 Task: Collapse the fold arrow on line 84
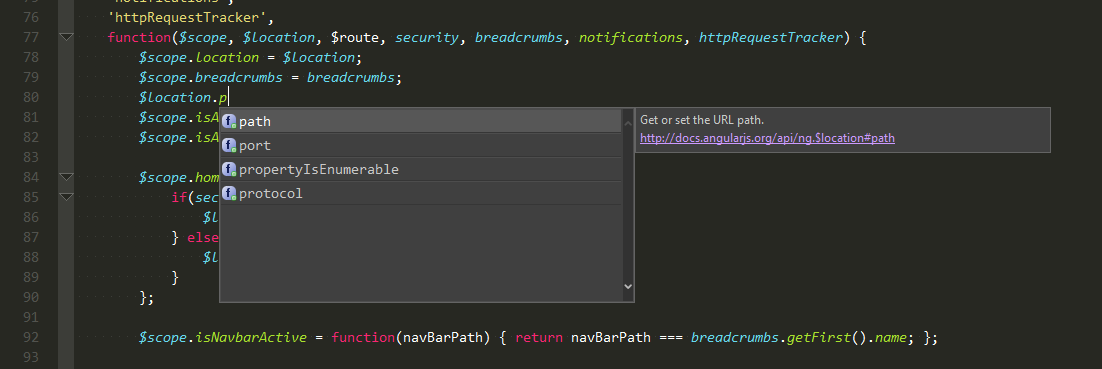[x=66, y=177]
